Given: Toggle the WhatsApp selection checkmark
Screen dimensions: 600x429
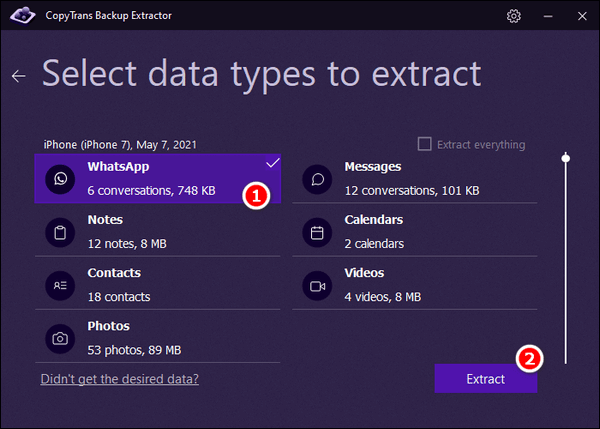Looking at the screenshot, I should click(x=273, y=163).
